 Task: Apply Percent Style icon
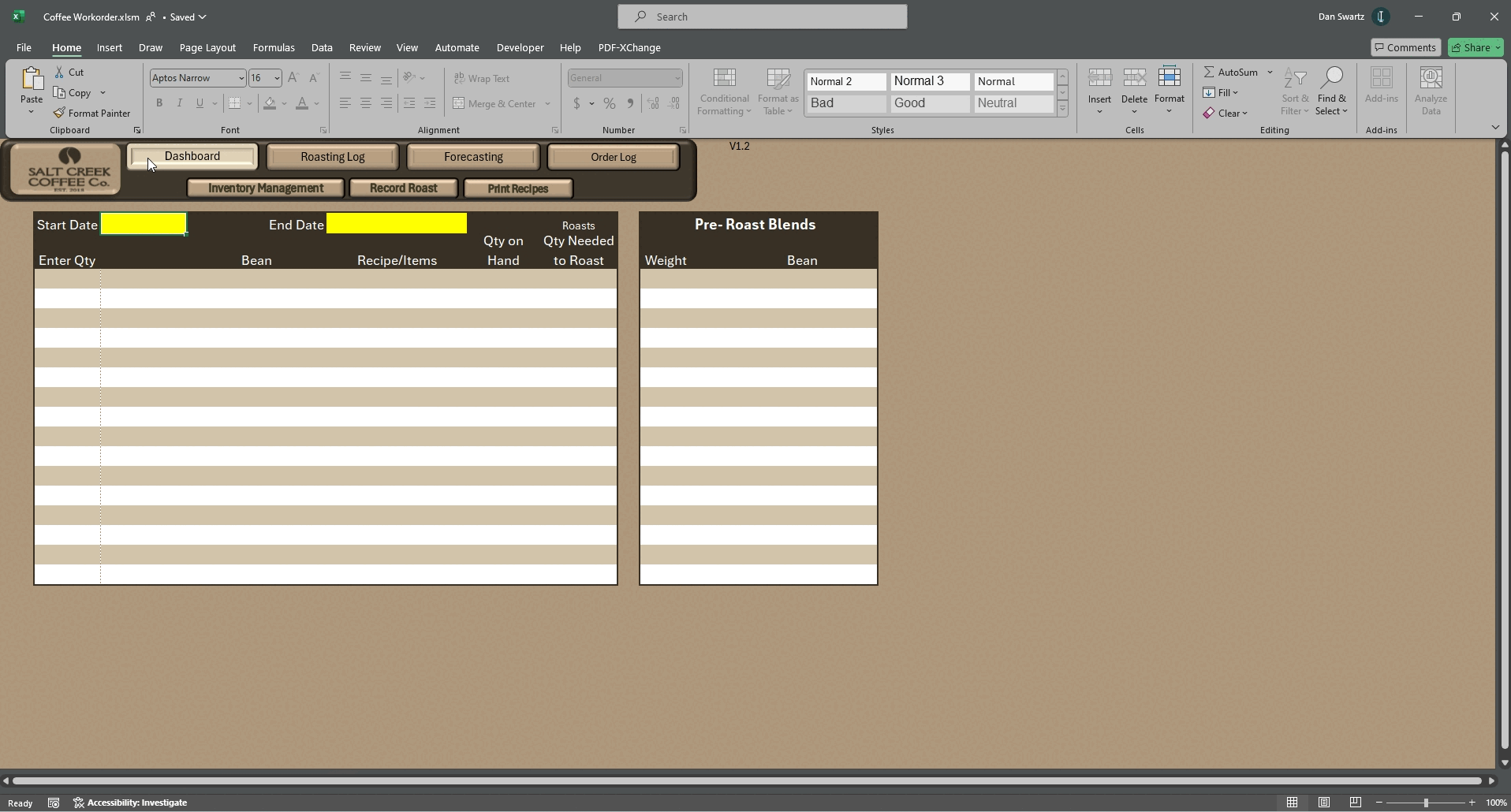coord(609,103)
